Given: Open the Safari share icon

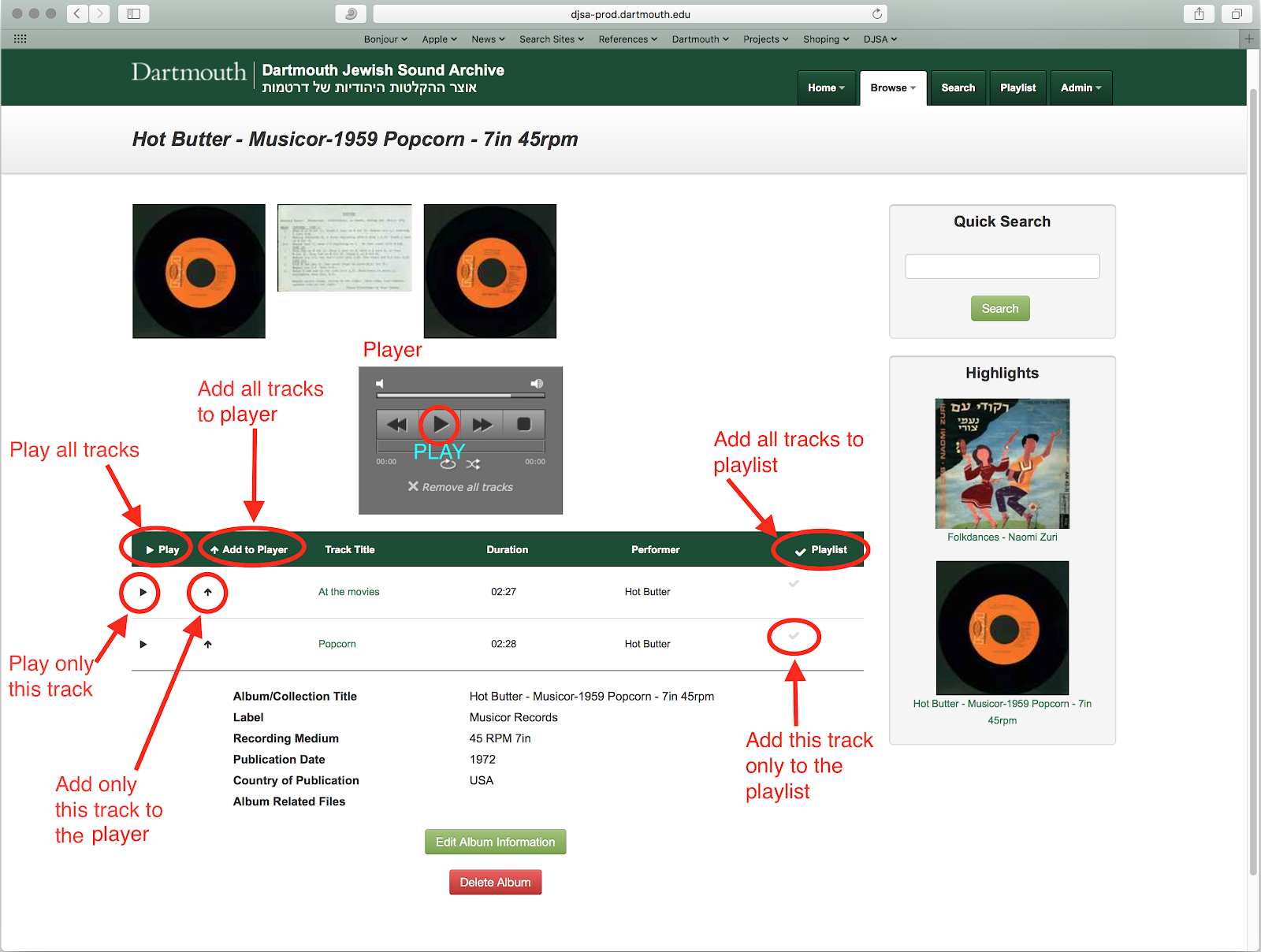Looking at the screenshot, I should pos(1199,13).
